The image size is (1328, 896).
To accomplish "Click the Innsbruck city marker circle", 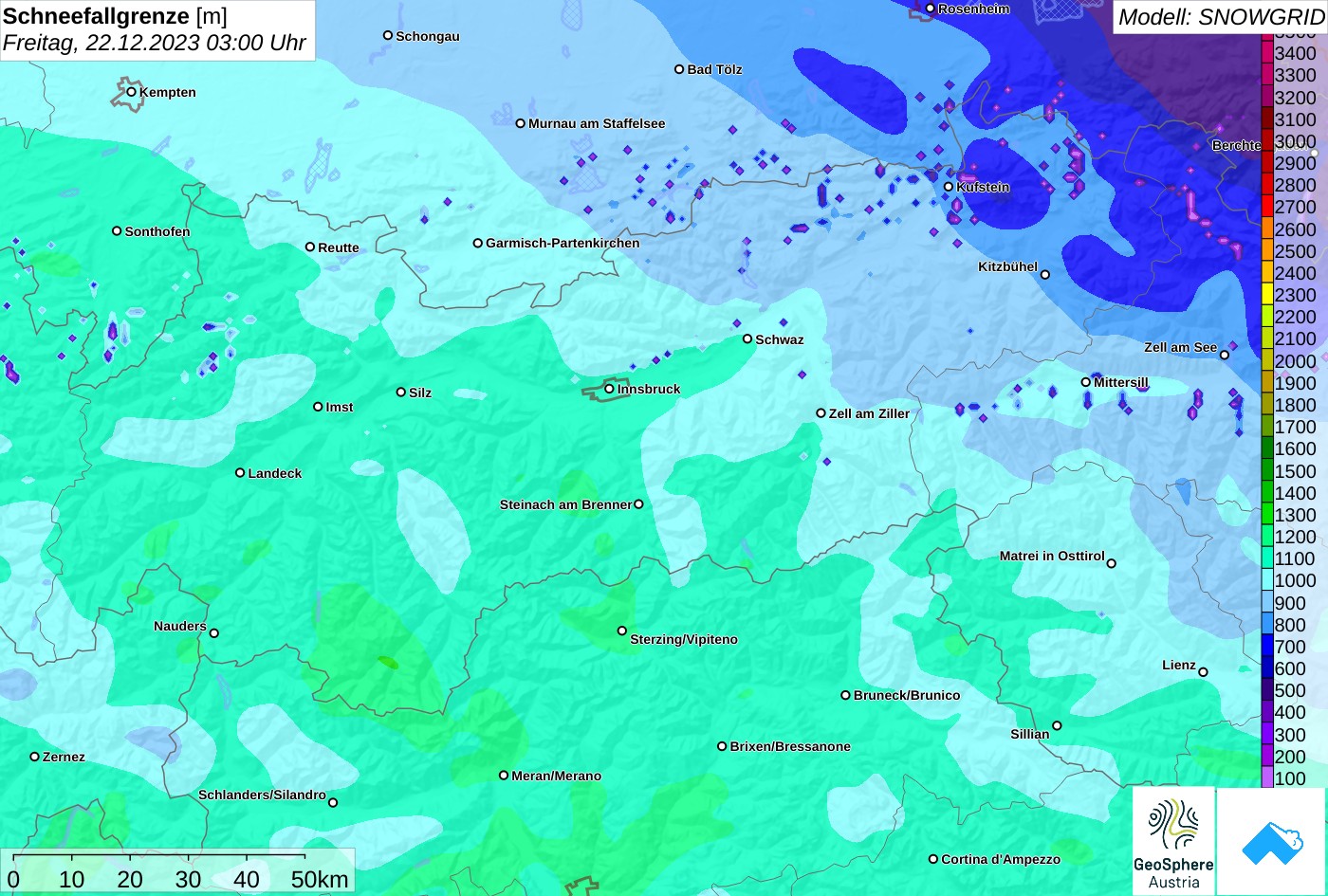I will point(609,388).
